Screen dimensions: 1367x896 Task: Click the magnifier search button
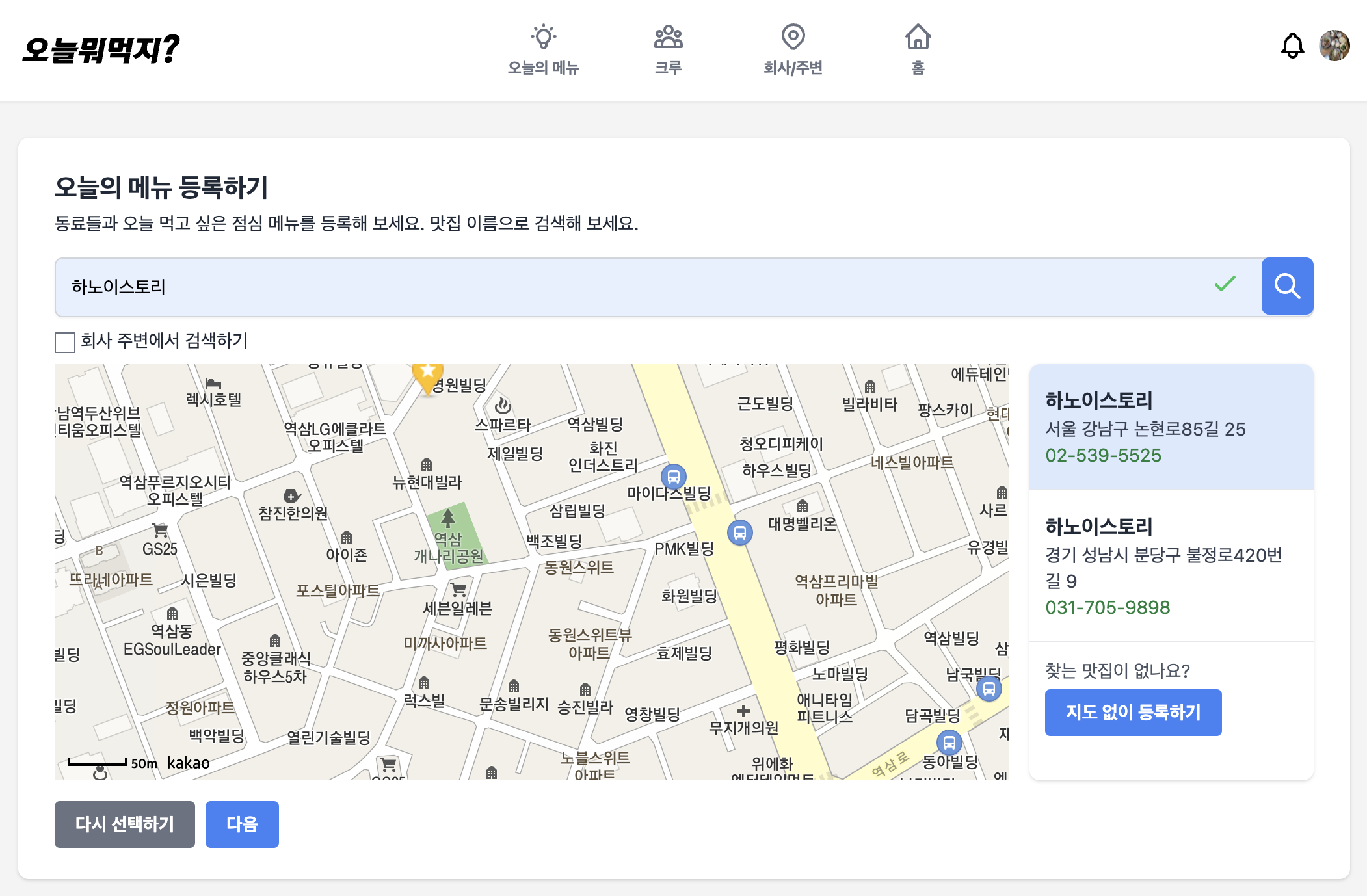coord(1286,286)
